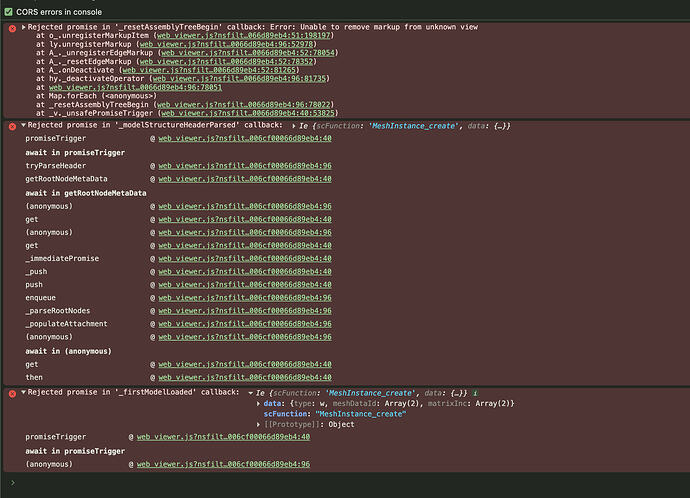690x498 pixels.
Task: Click the red error icon beside '_resetAssemblyTreeBegin' message
Action: [x=12, y=28]
